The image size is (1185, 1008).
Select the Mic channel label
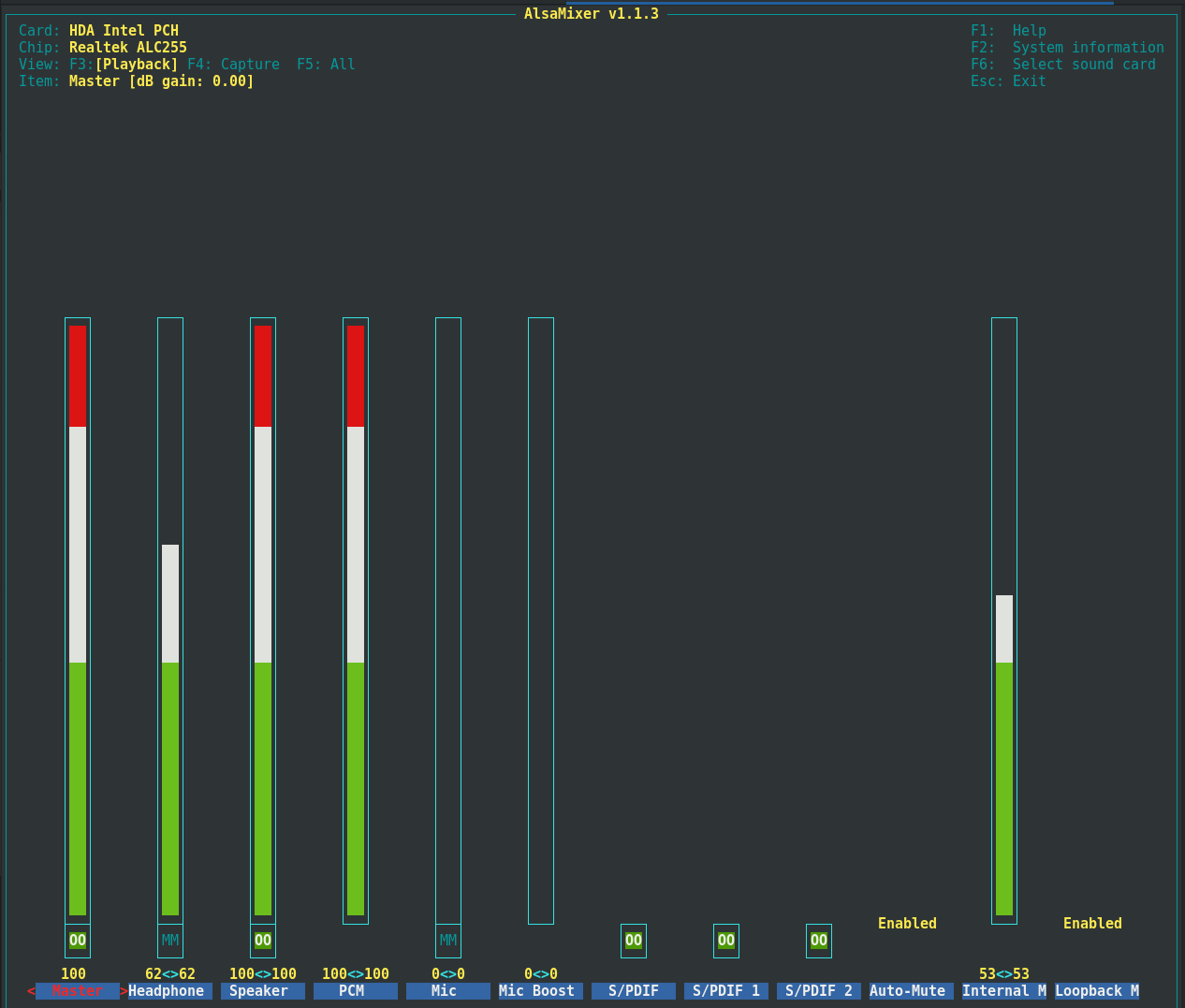pos(448,991)
